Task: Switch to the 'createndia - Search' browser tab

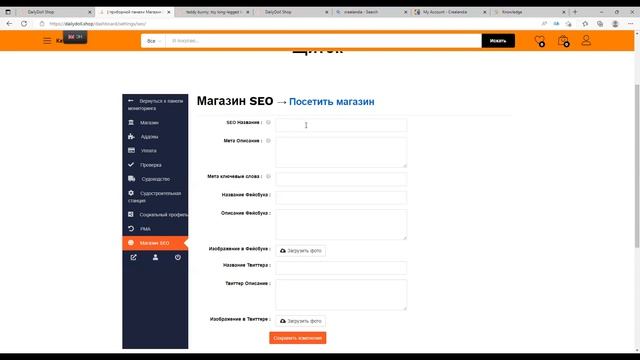Action: [x=371, y=12]
